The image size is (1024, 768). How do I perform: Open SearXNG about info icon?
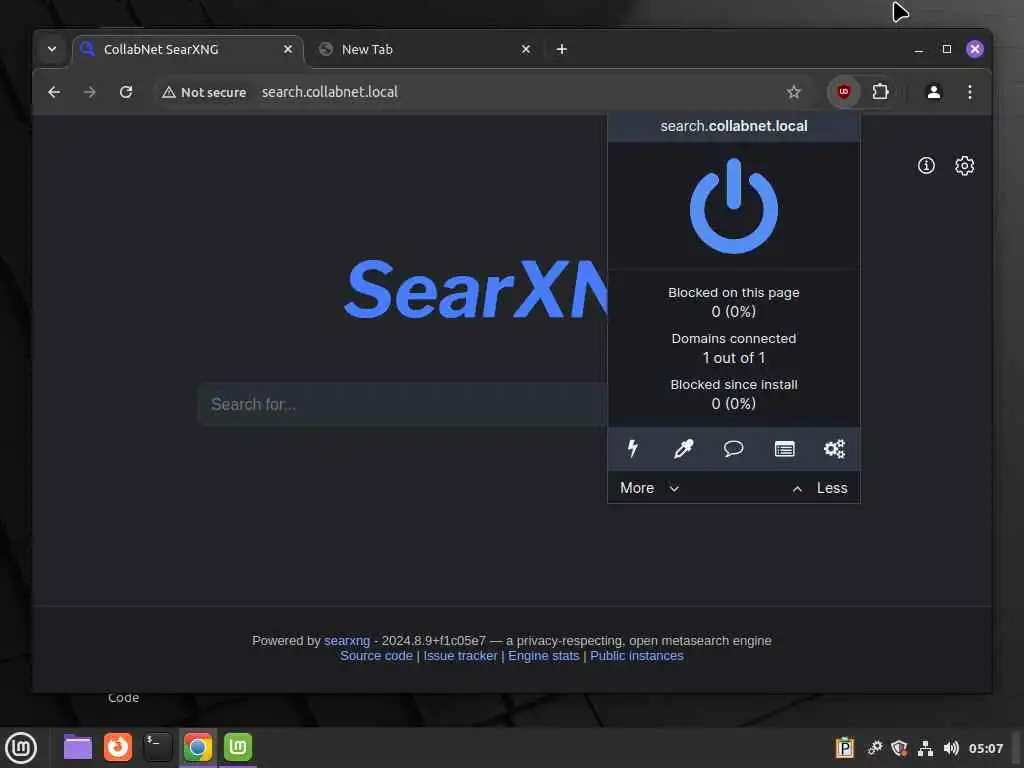(x=926, y=166)
